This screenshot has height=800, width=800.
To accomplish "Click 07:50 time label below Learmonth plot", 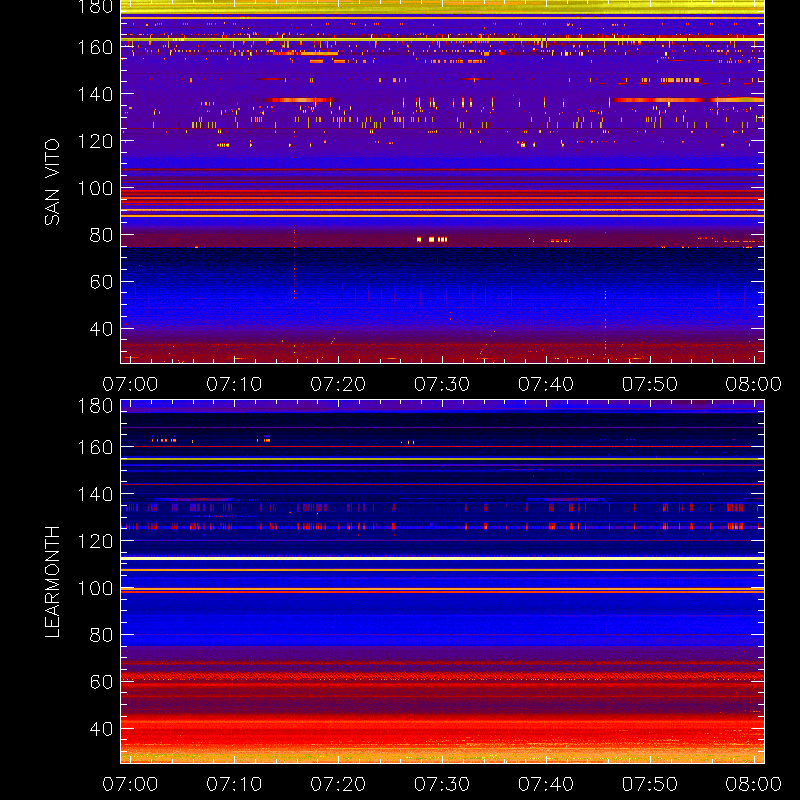I will click(649, 784).
